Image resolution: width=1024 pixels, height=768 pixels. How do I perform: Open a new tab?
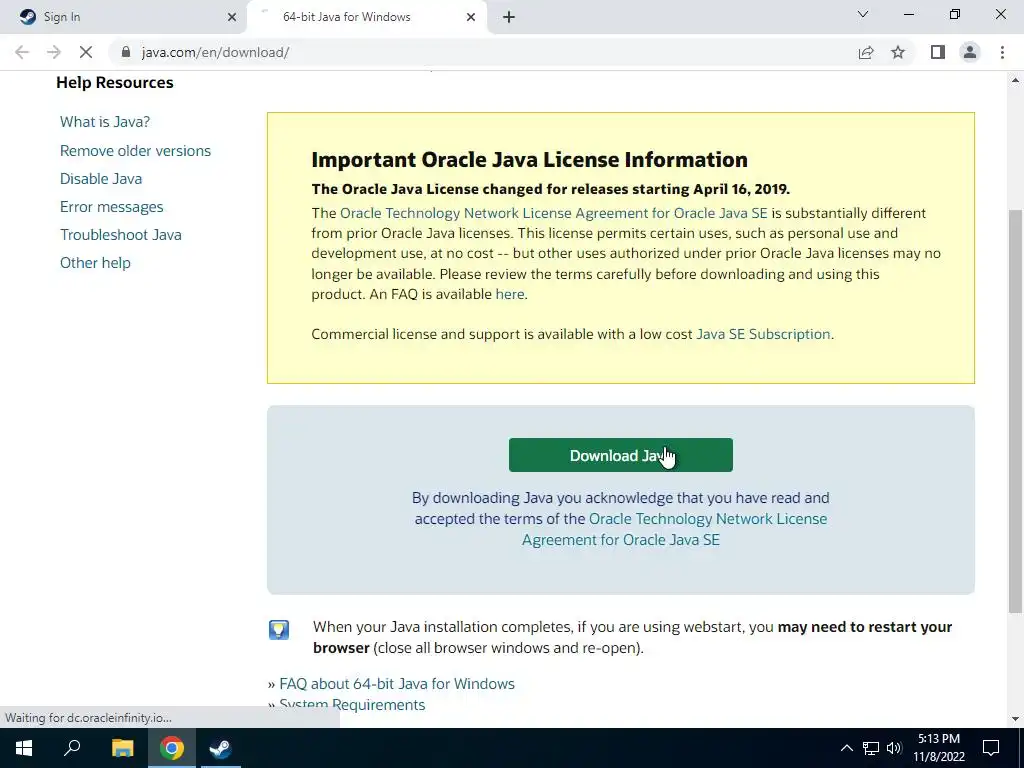tap(509, 17)
